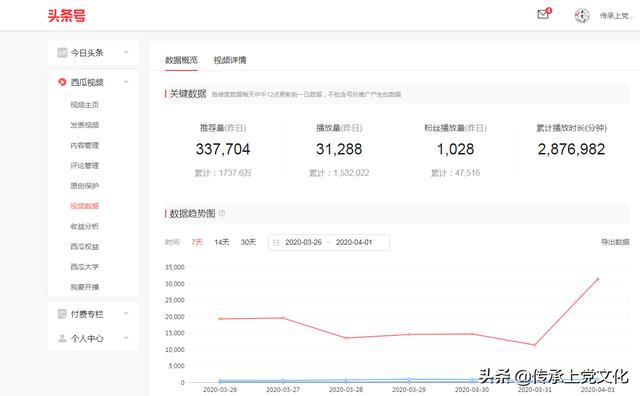Open 西瓜大学 page
Screen dimensions: 640x396
point(84,267)
